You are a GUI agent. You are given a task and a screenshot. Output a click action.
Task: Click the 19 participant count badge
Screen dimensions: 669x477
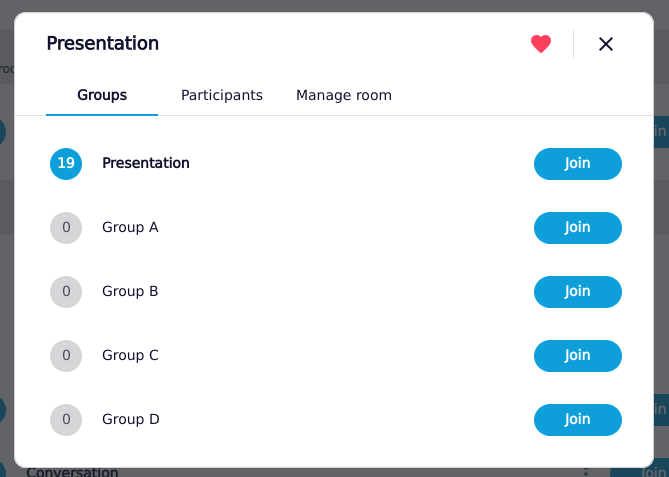click(66, 164)
